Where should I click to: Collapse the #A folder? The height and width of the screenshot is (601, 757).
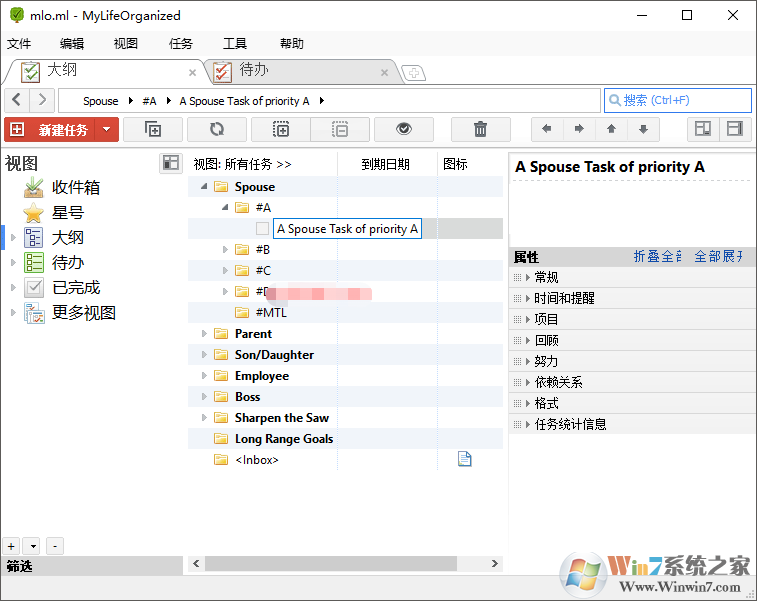point(225,208)
